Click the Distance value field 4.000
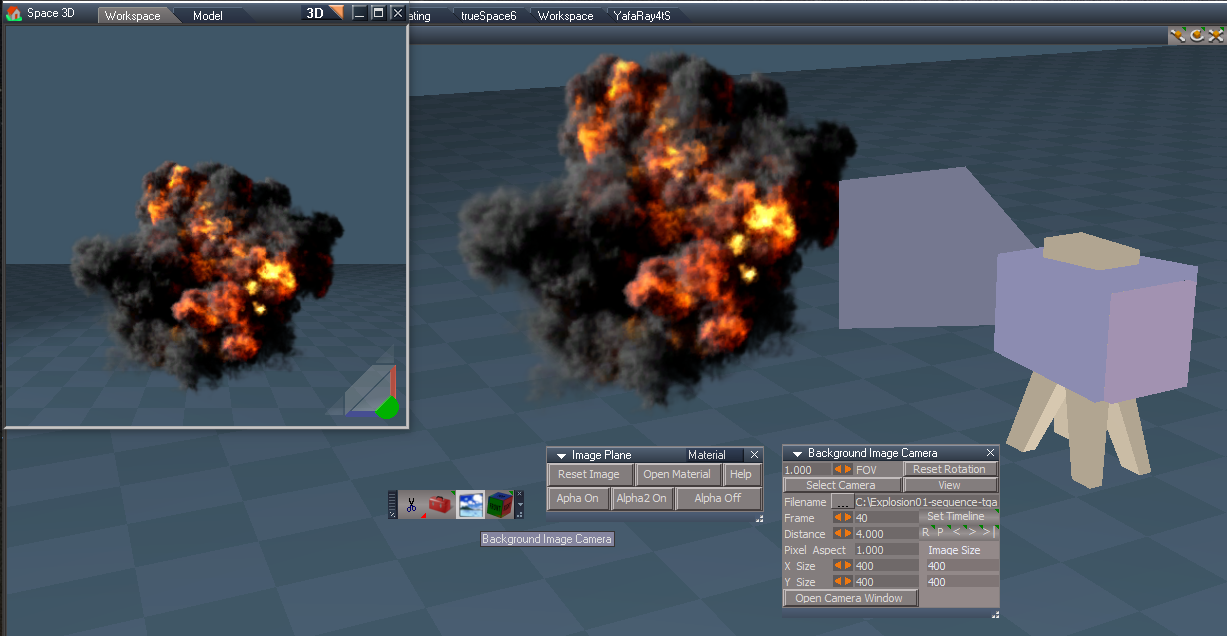The image size is (1227, 636). (886, 534)
